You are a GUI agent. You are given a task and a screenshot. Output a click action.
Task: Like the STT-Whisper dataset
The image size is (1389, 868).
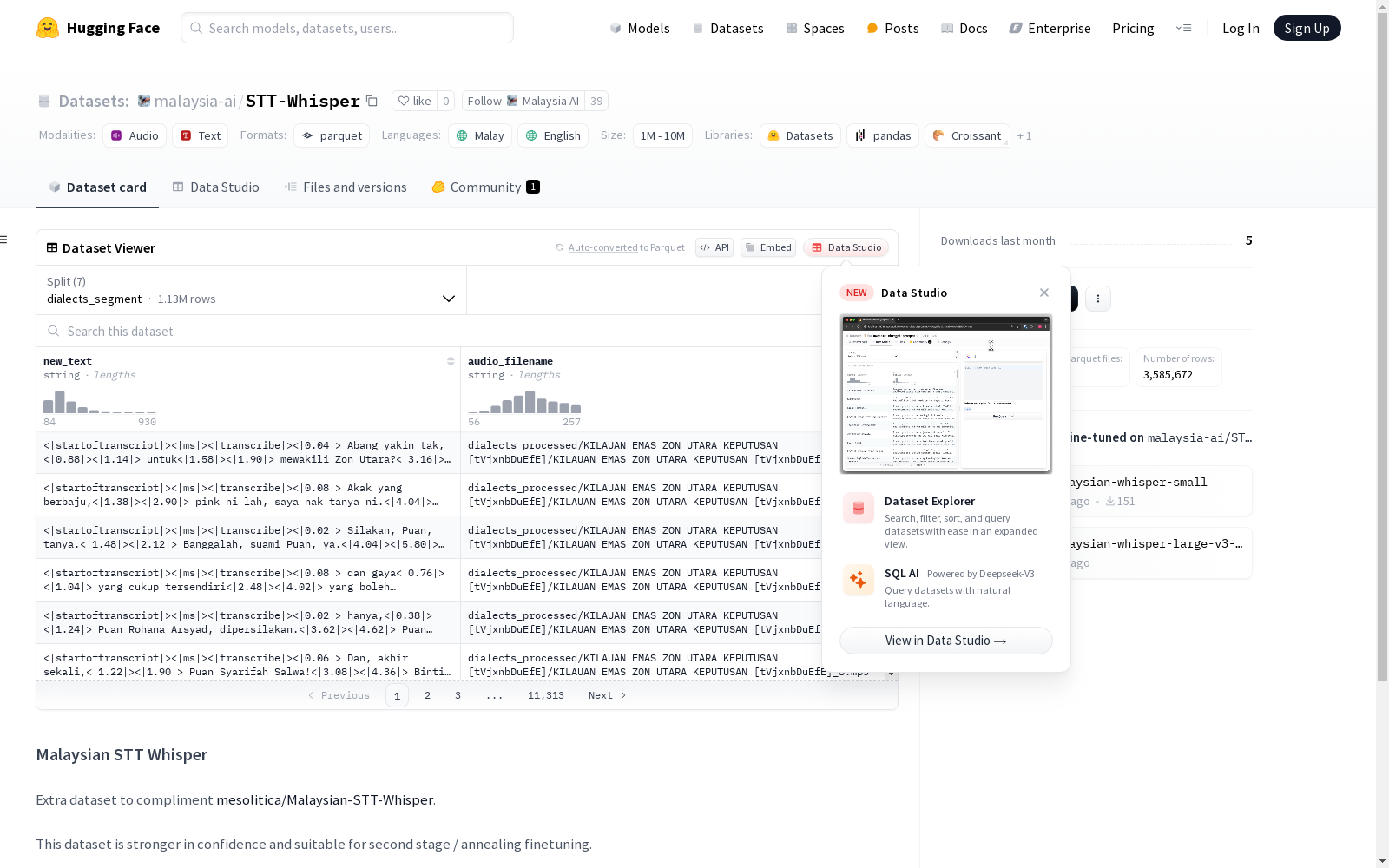pos(414,101)
